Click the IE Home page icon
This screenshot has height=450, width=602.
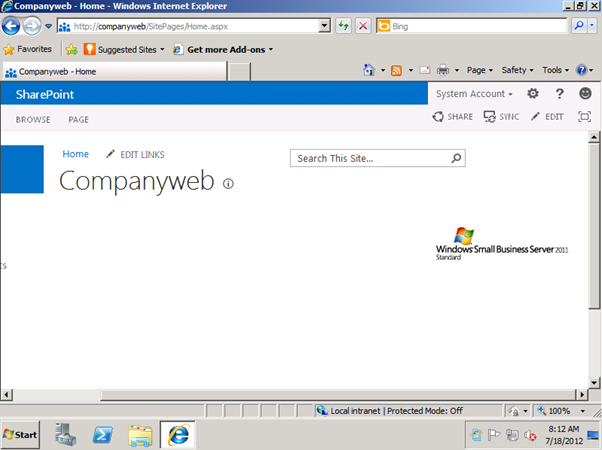[x=369, y=70]
